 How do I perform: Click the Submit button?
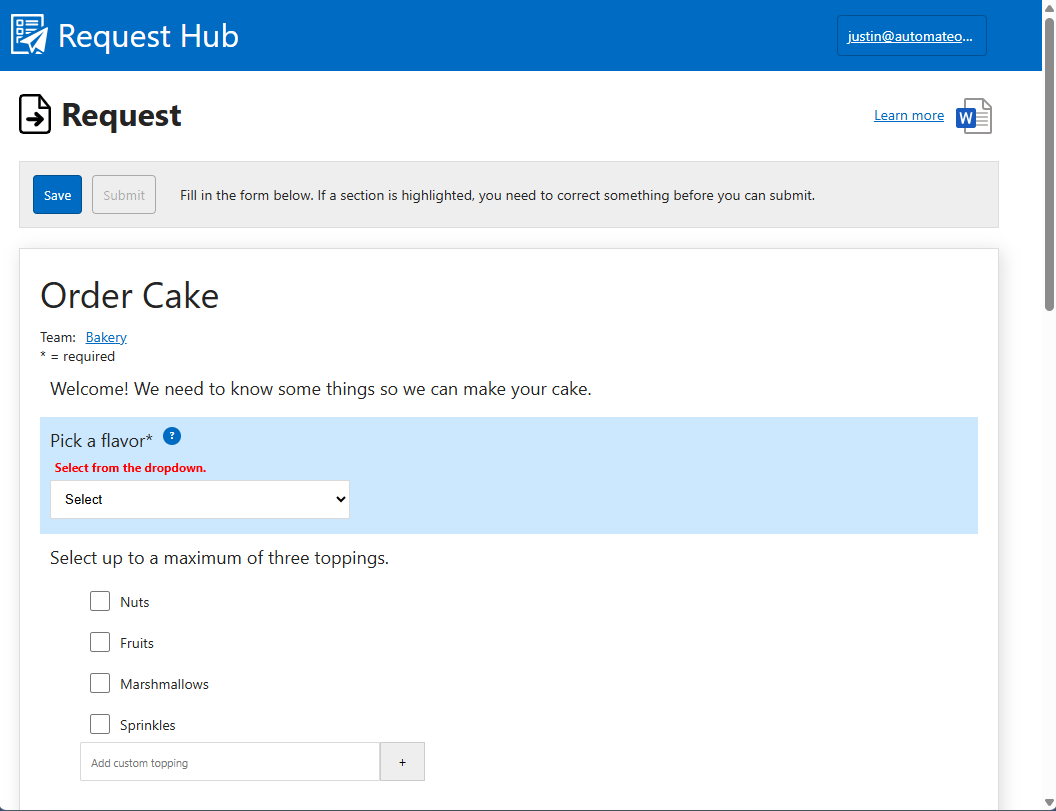coord(124,195)
